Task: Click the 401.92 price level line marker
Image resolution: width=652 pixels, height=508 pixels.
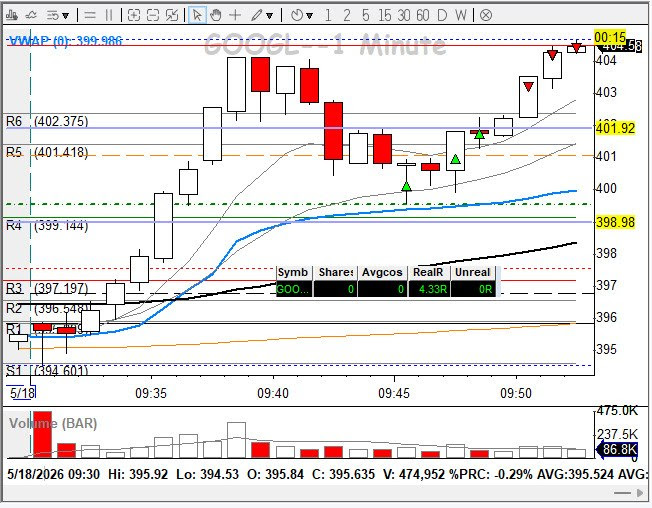Action: click(615, 128)
